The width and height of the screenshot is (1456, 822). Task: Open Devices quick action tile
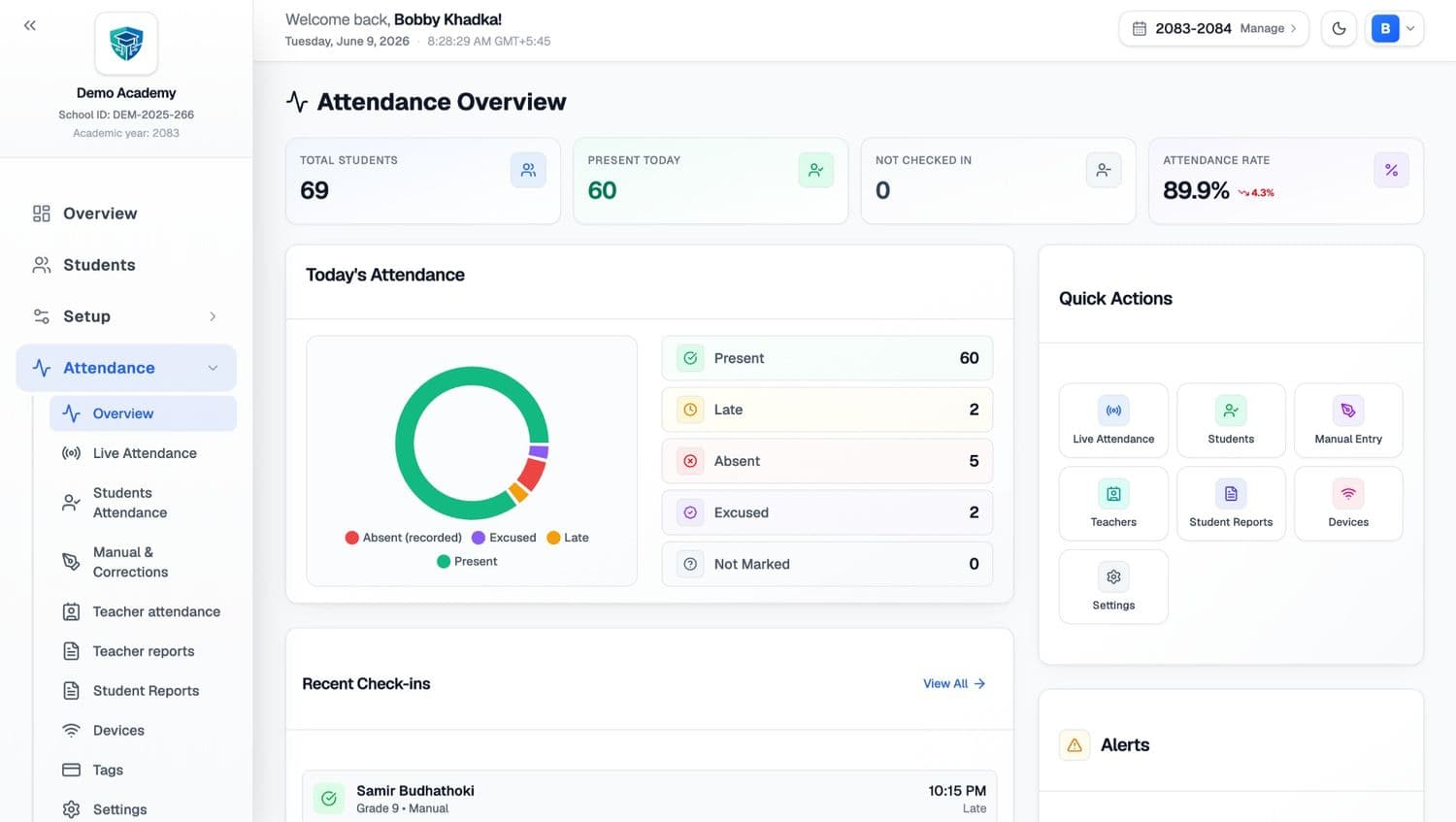click(1348, 504)
